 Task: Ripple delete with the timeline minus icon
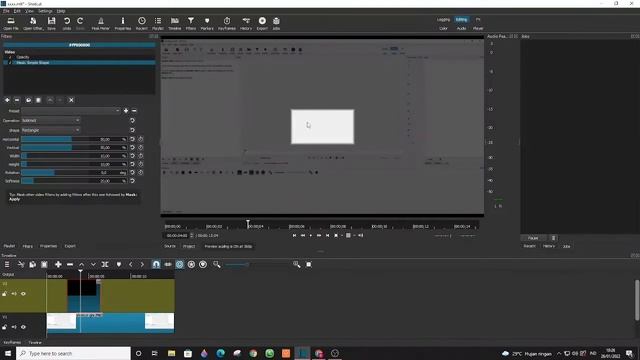[70, 264]
